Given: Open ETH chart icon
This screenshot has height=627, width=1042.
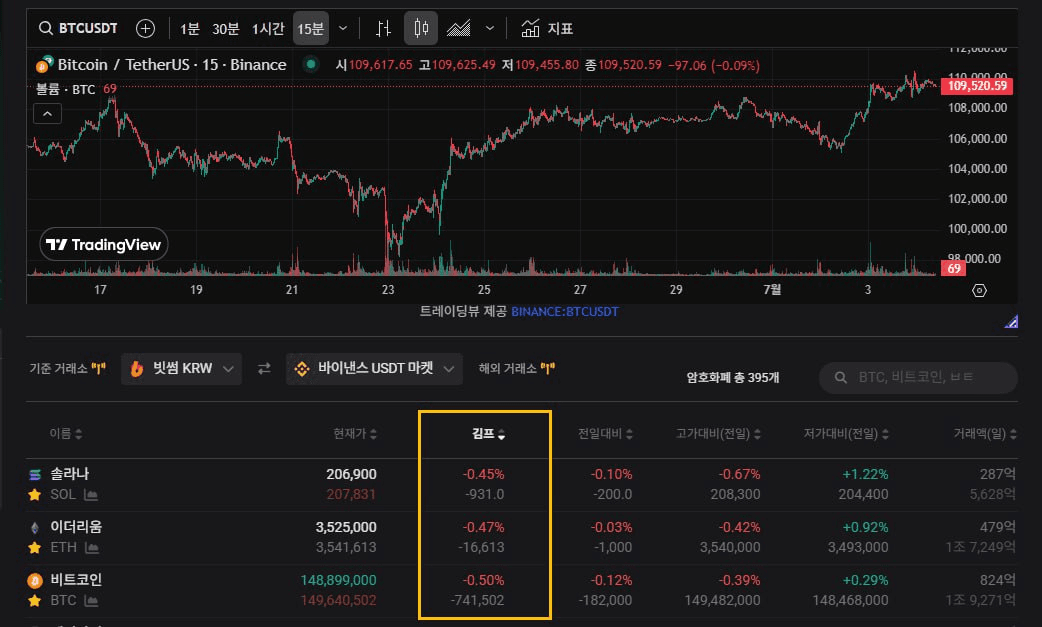Looking at the screenshot, I should (92, 548).
